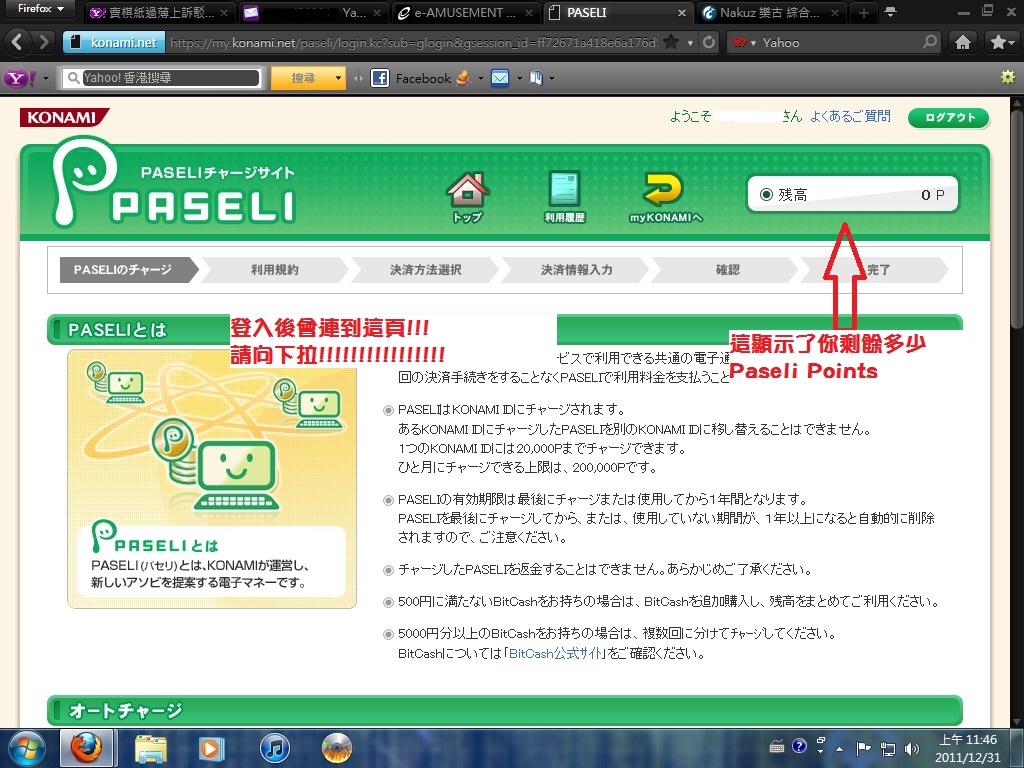
Task: Click the Firefox home button
Action: [962, 43]
